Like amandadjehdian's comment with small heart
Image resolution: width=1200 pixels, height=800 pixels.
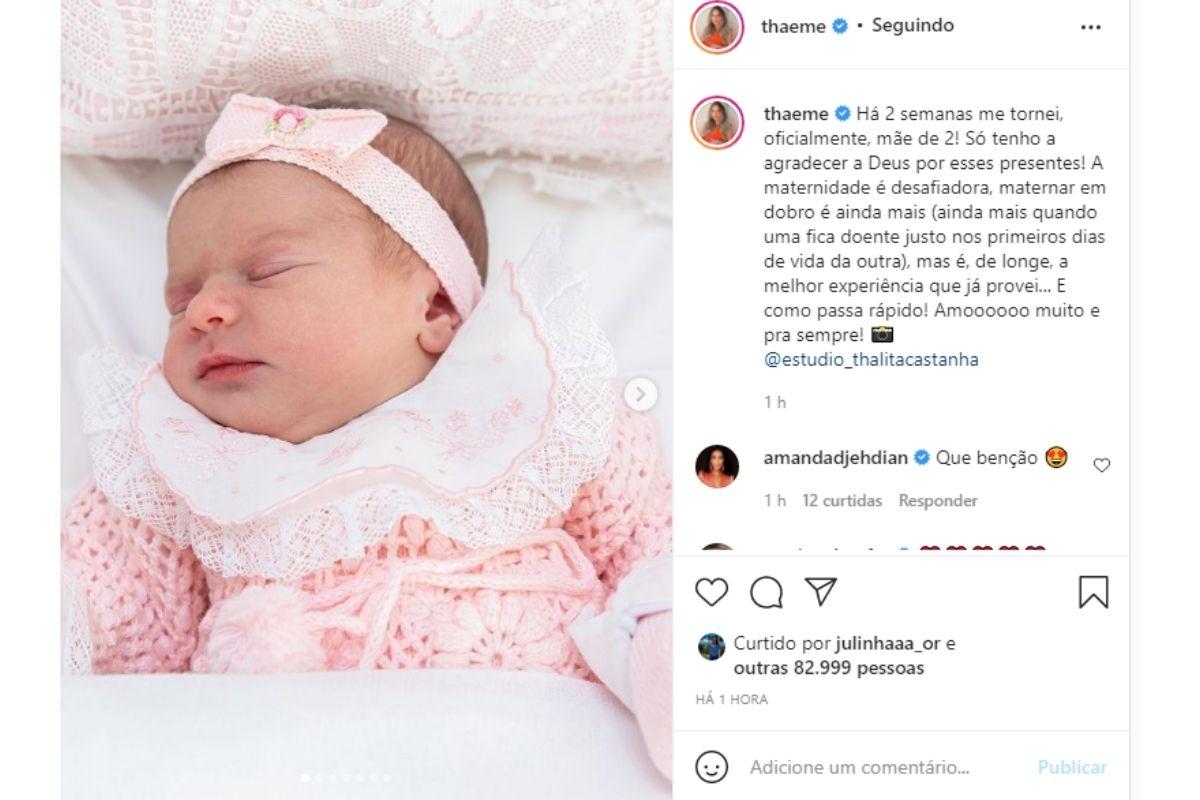pyautogui.click(x=1102, y=465)
